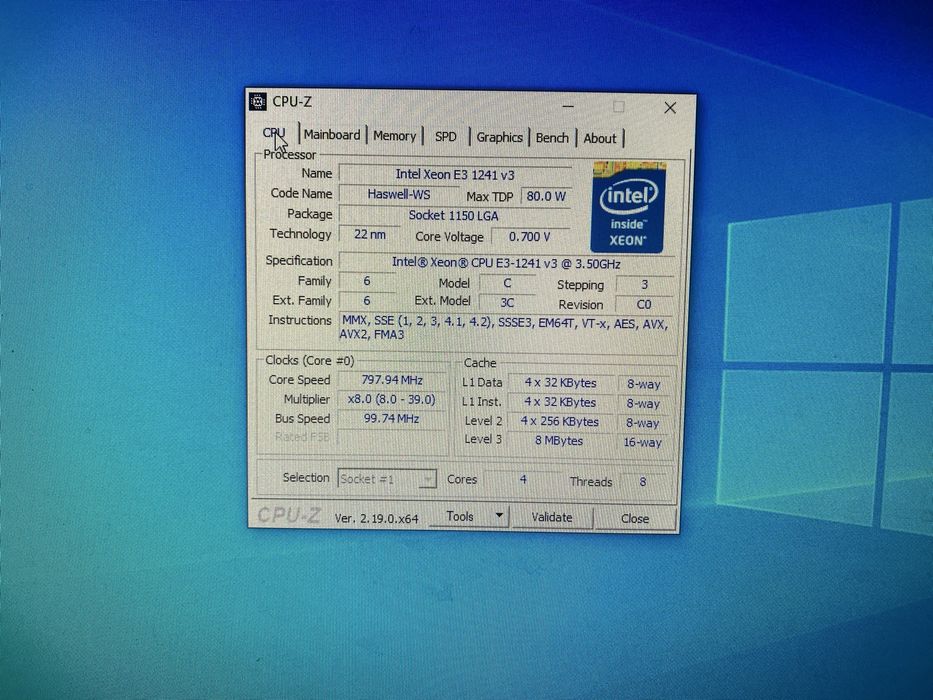Click the Socket 1150 LGA package value
Screen dimensions: 933x700
pyautogui.click(x=453, y=215)
